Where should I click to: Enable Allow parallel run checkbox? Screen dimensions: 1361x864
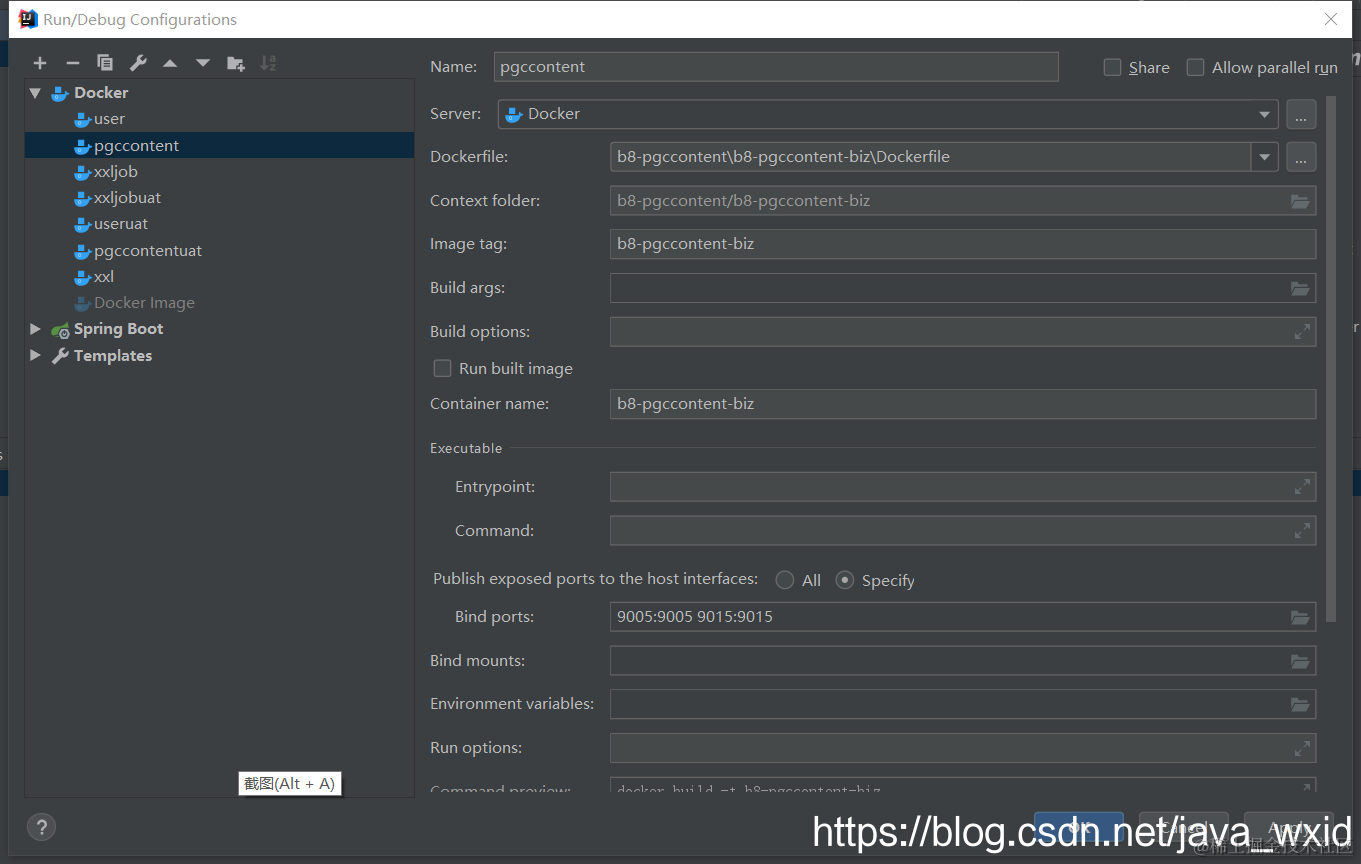point(1195,67)
